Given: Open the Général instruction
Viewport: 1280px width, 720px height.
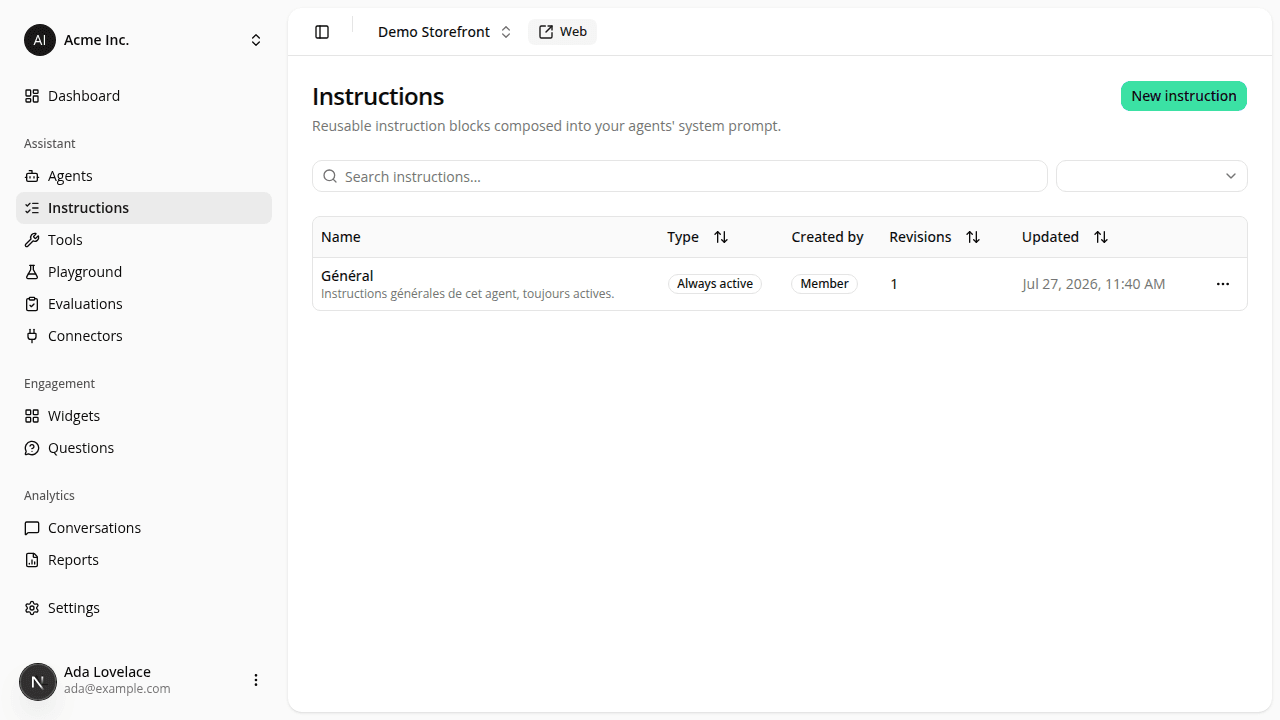Looking at the screenshot, I should coord(347,276).
